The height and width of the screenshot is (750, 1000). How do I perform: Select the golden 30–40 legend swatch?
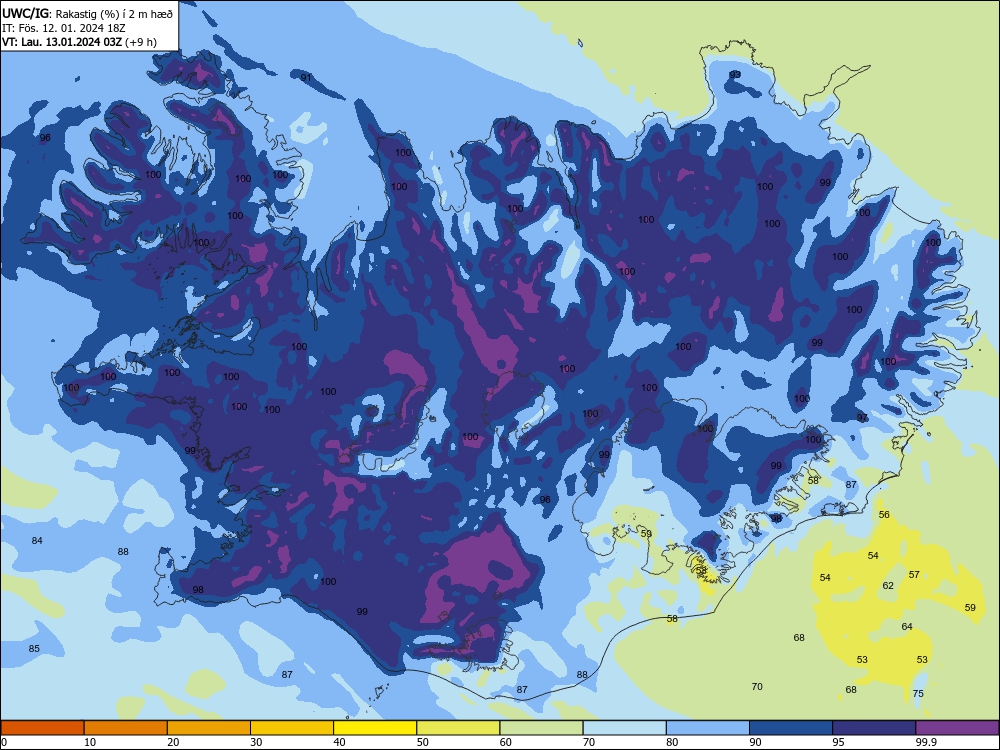[x=292, y=728]
